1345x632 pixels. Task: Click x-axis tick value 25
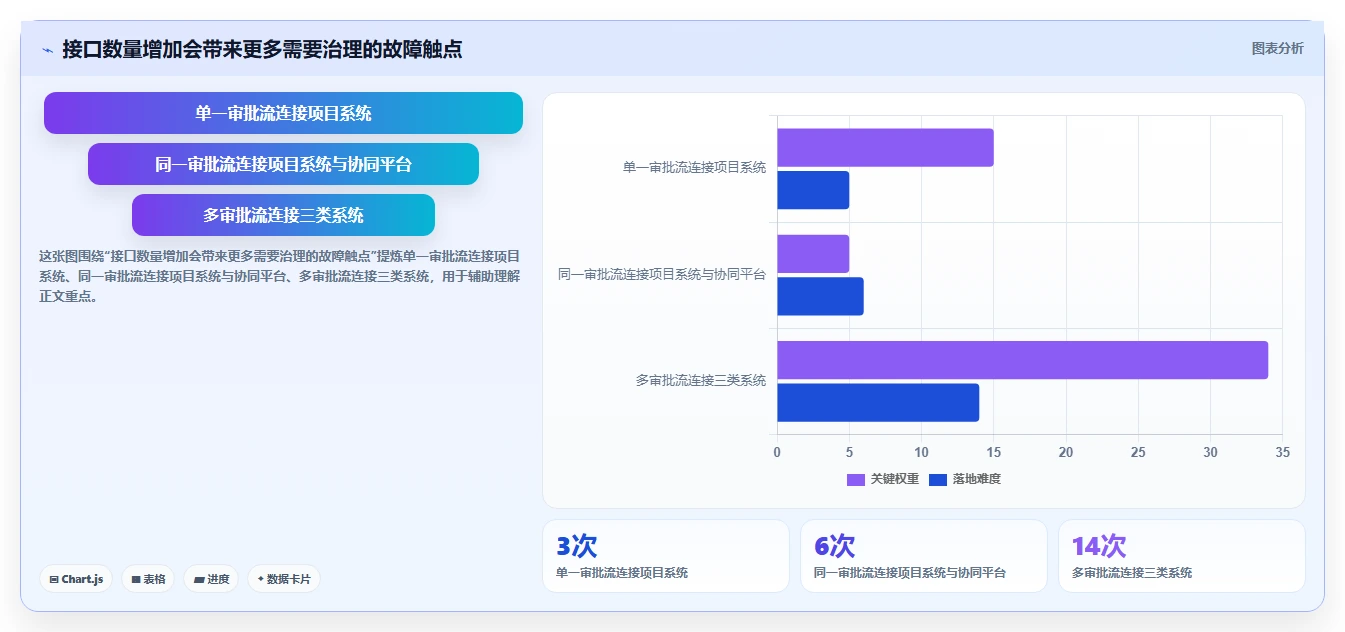1138,452
